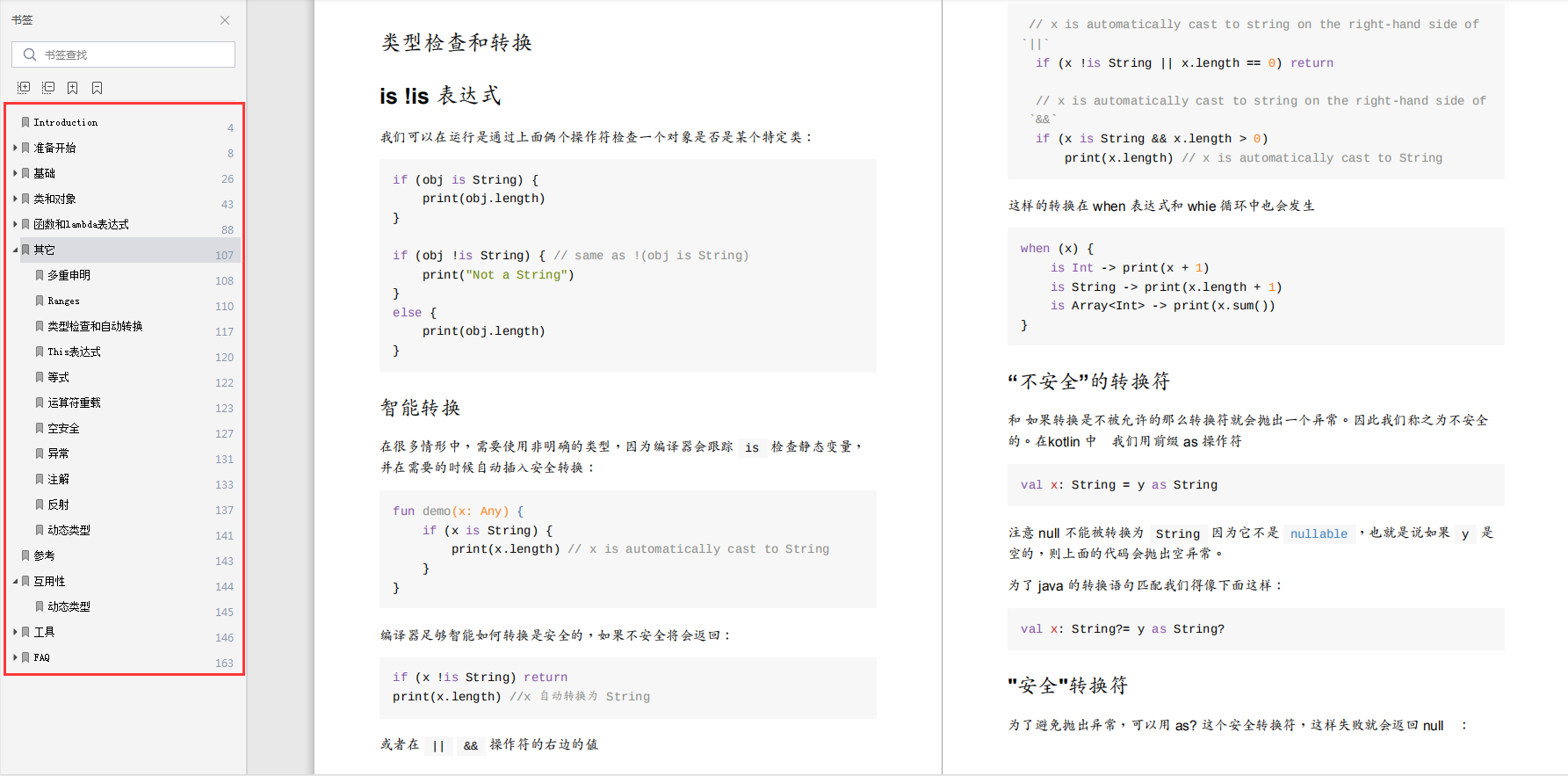
Task: Jump to the 基础 bookmark
Action: click(x=44, y=173)
